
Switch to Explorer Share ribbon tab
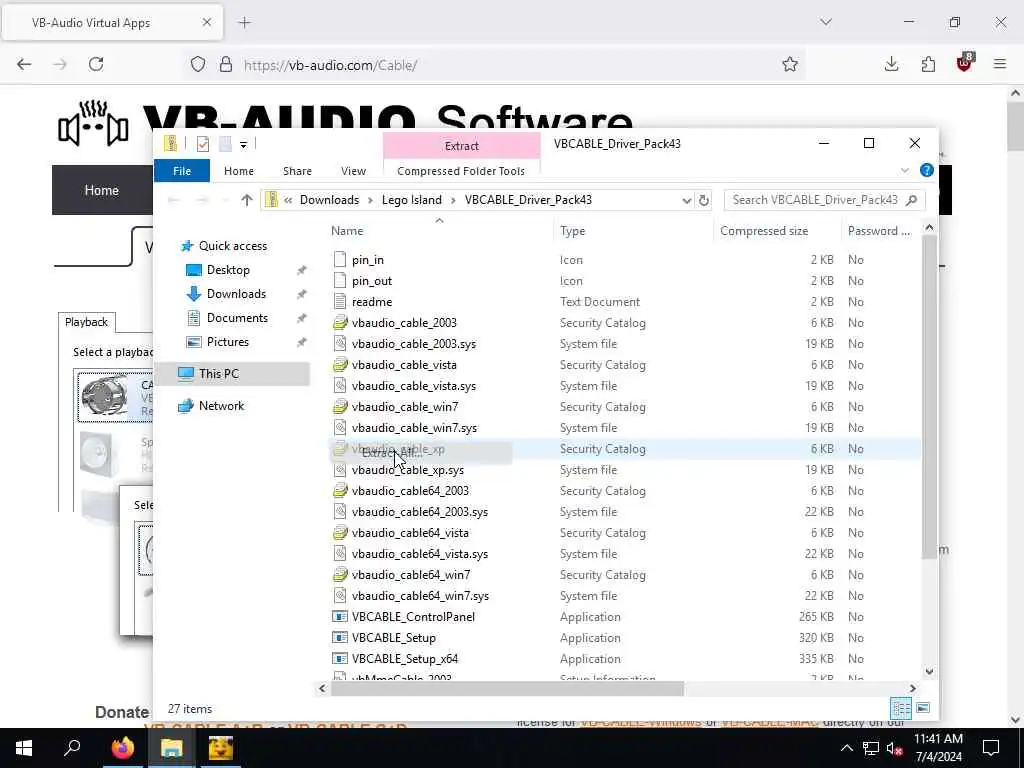click(297, 171)
